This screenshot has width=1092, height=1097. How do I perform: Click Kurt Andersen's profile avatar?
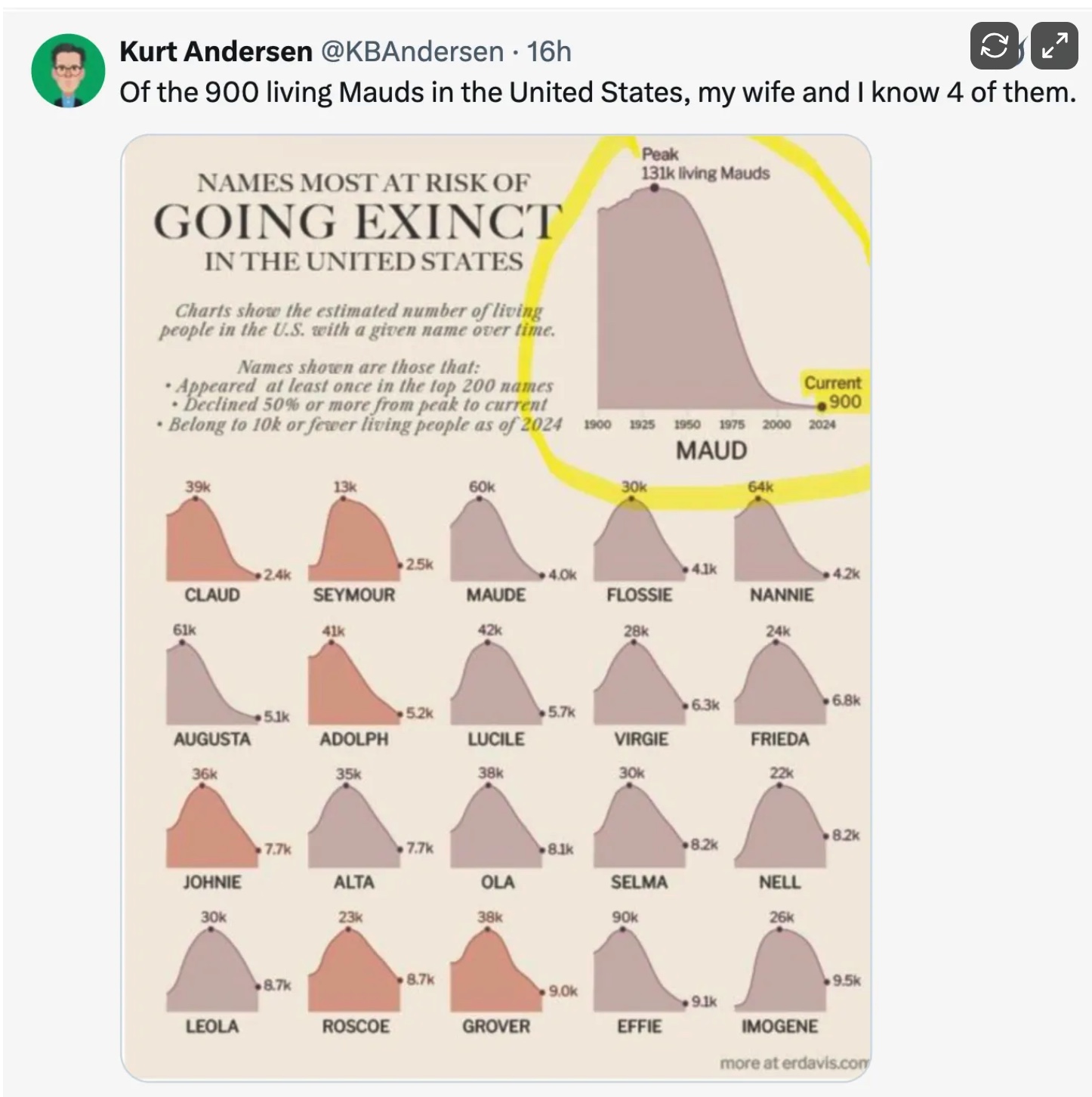click(68, 70)
